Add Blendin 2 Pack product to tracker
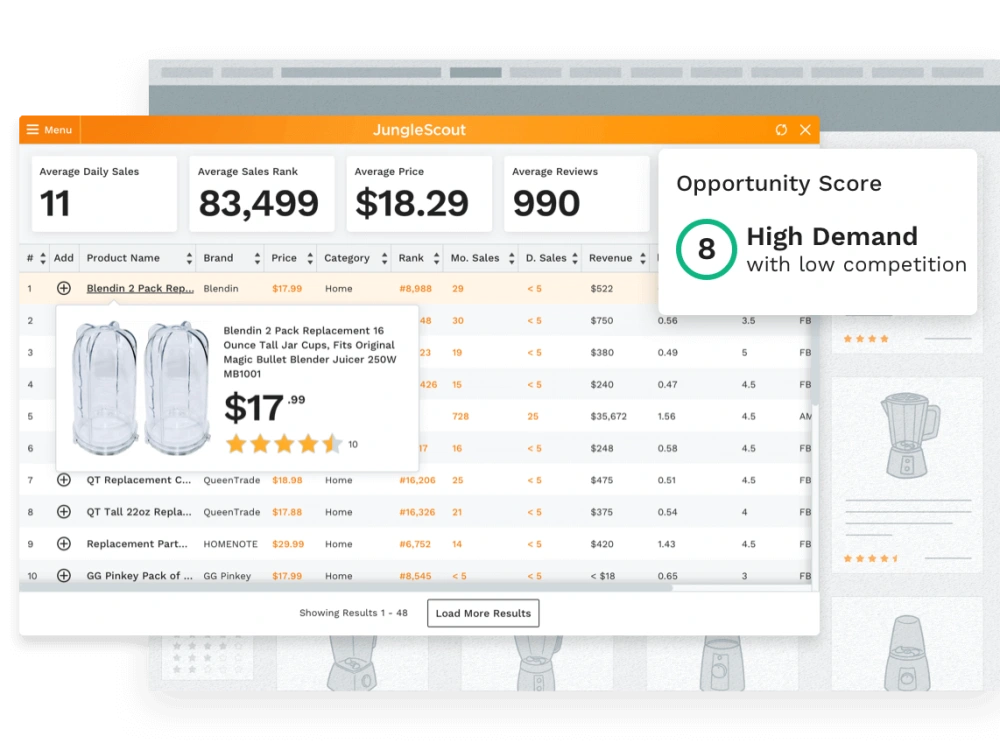Viewport: 1000px width, 750px height. 64,288
